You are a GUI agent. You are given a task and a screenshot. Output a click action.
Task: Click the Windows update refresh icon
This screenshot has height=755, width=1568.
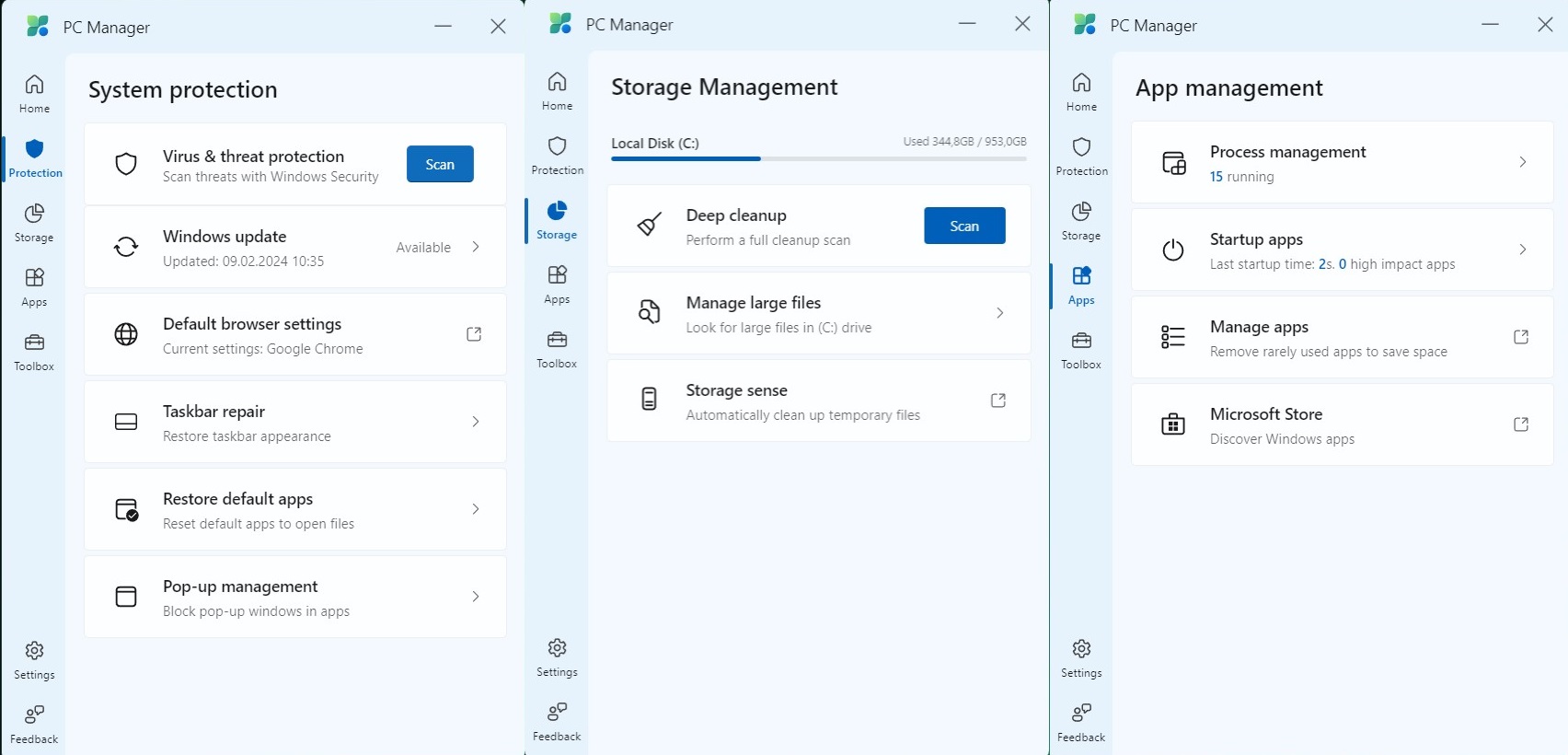point(126,247)
